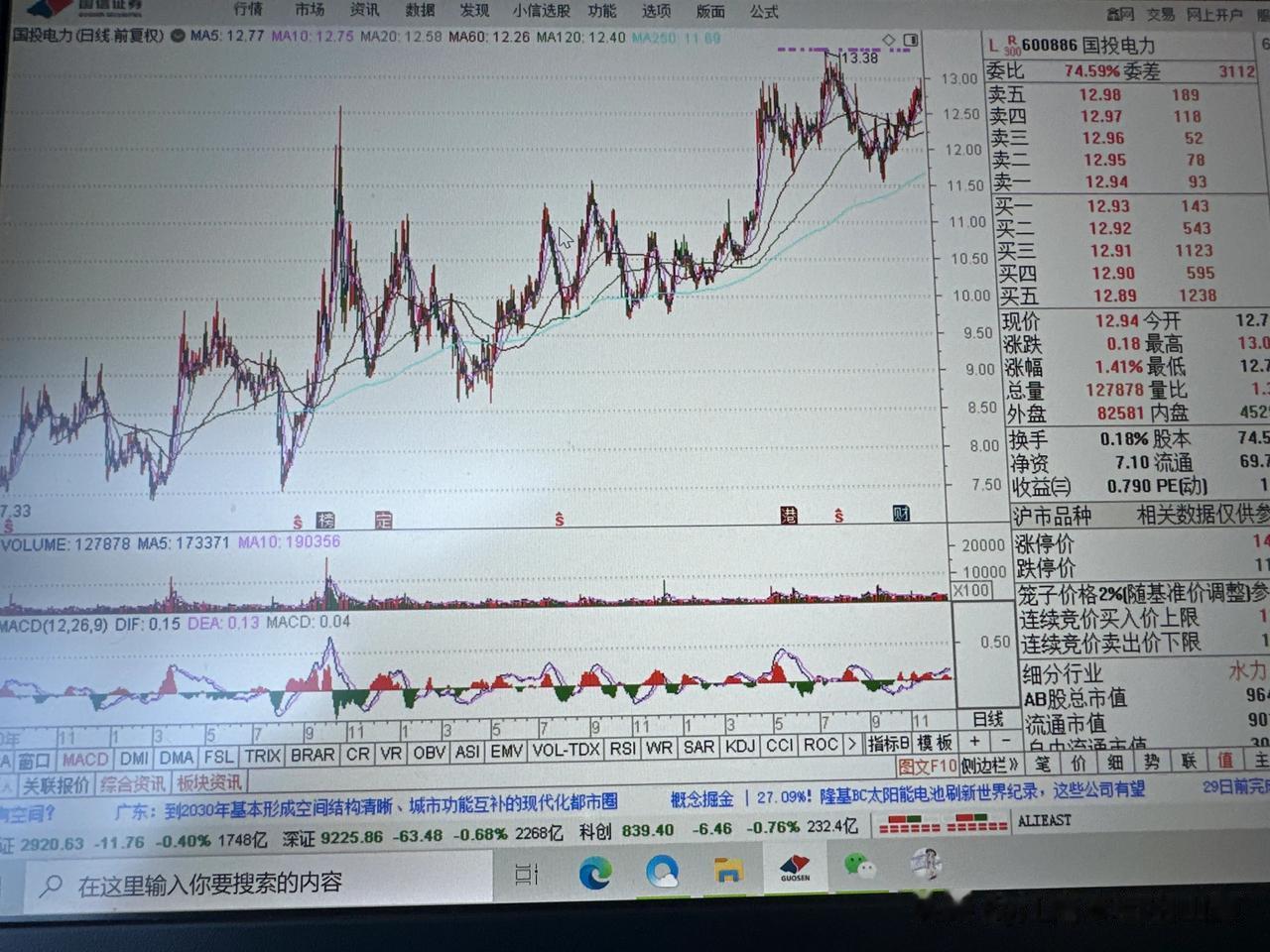The height and width of the screenshot is (952, 1270).
Task: Open the 小信选股 menu
Action: point(541,11)
